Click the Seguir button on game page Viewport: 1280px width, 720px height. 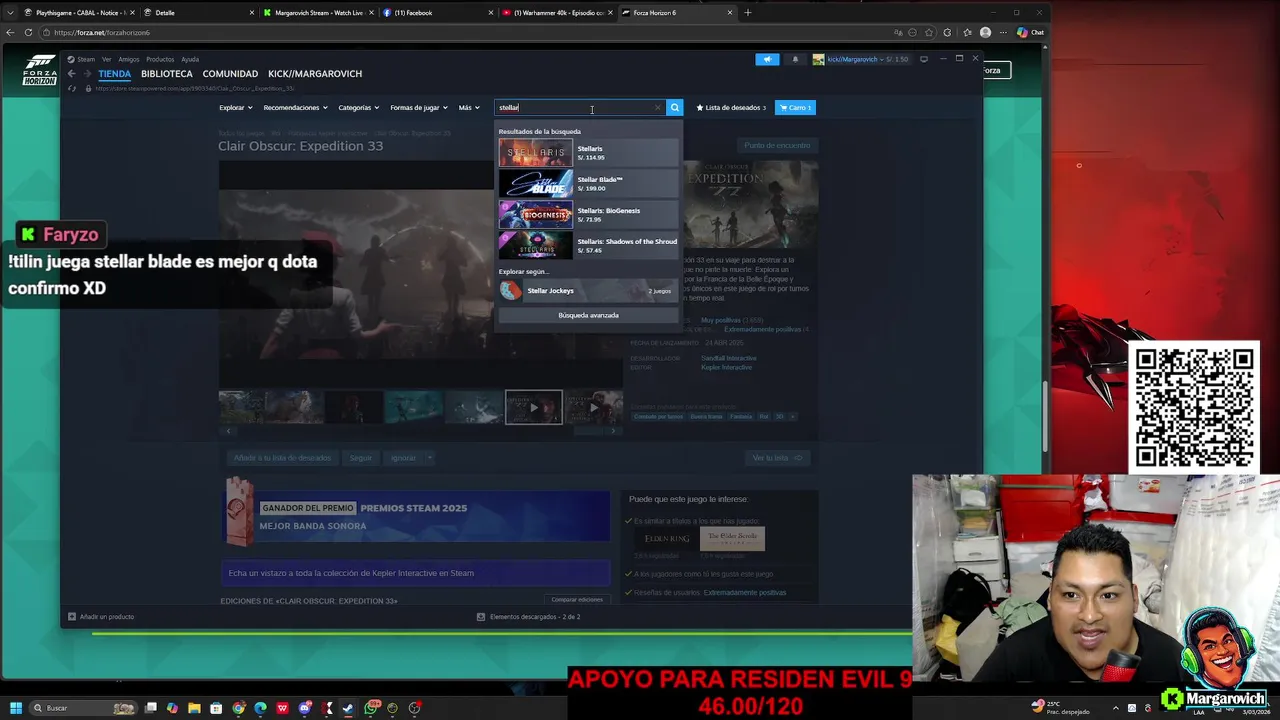(360, 458)
